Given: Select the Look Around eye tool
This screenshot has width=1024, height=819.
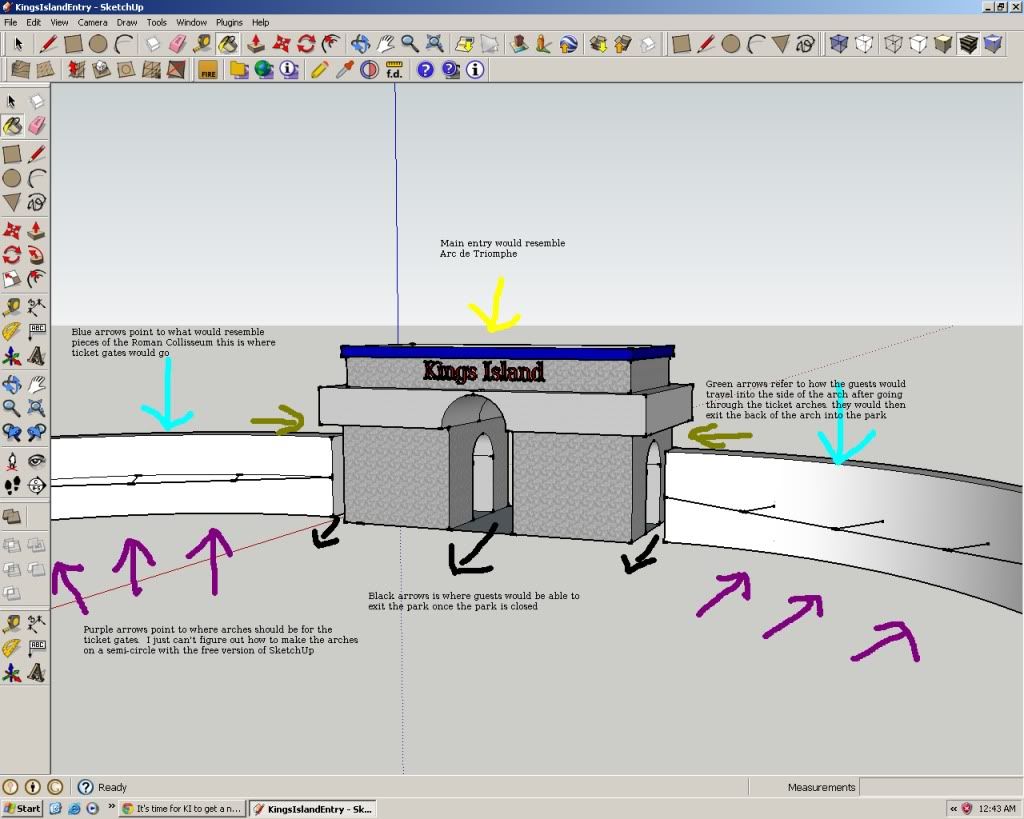Looking at the screenshot, I should pos(36,461).
